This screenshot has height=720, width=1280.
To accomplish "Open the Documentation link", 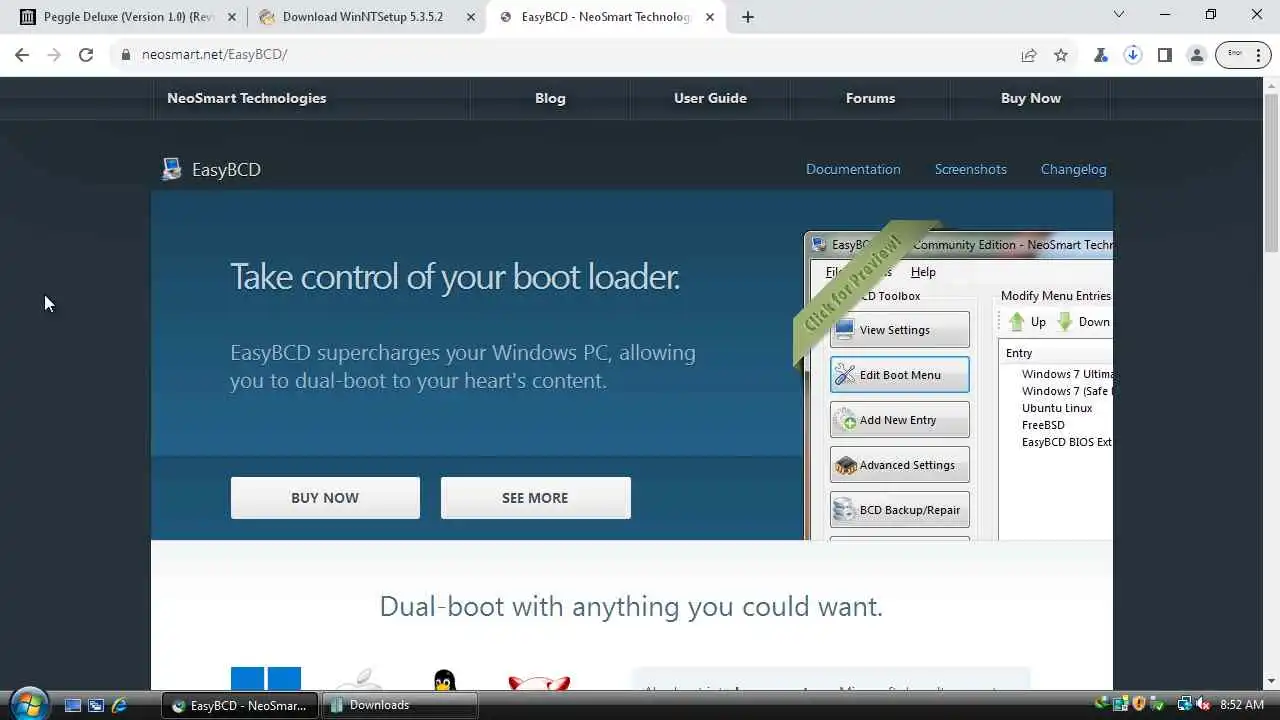I will tap(853, 169).
